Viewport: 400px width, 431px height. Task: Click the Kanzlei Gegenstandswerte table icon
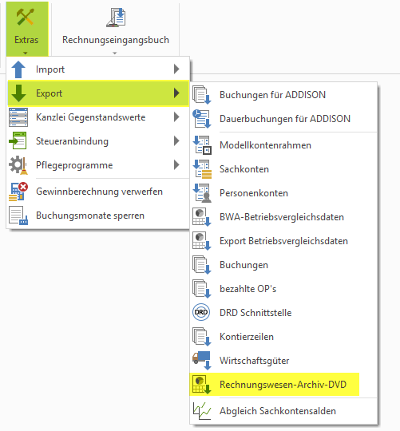tap(18, 117)
